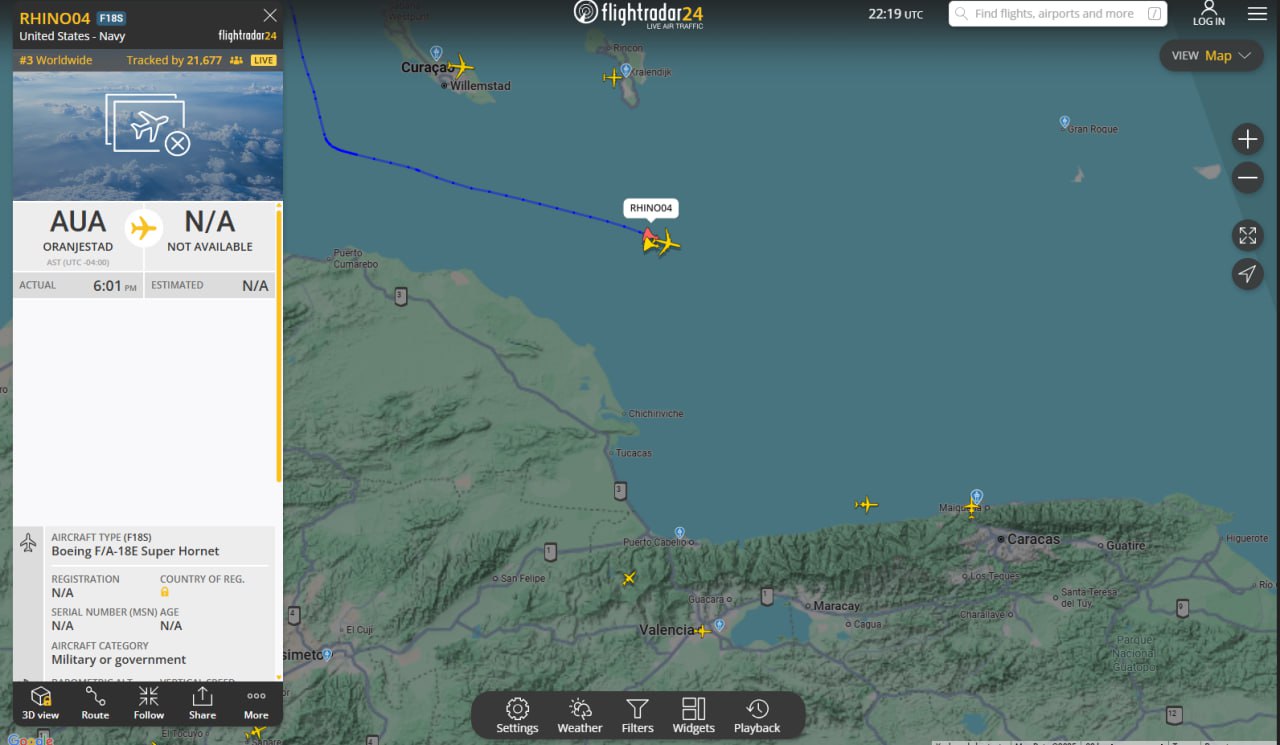Open the Filters panel
The image size is (1280, 745).
tap(637, 716)
